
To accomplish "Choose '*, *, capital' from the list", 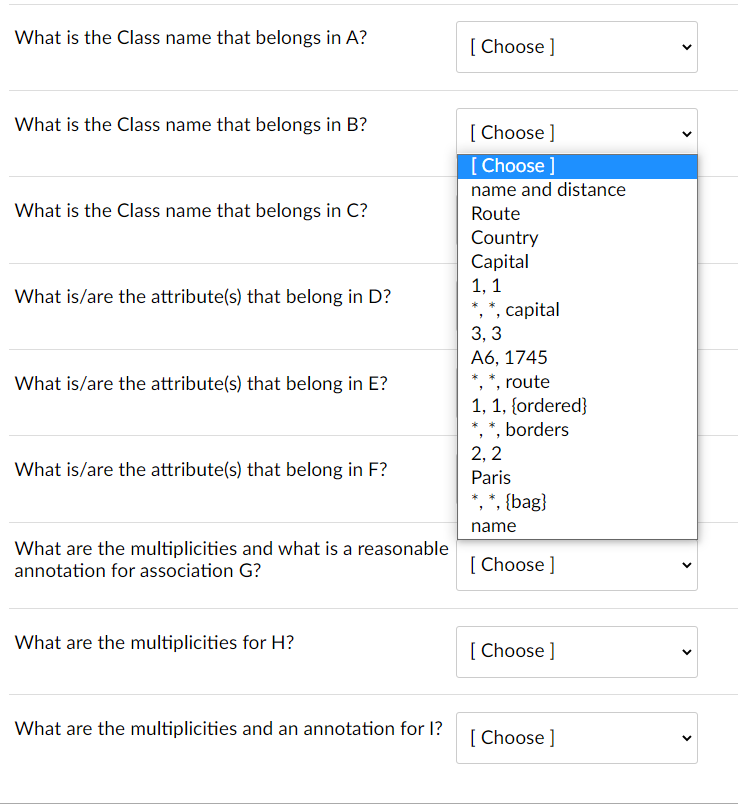I will click(515, 309).
